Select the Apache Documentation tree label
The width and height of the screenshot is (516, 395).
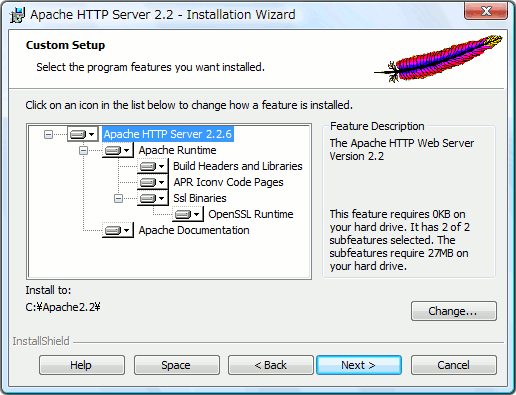point(194,230)
